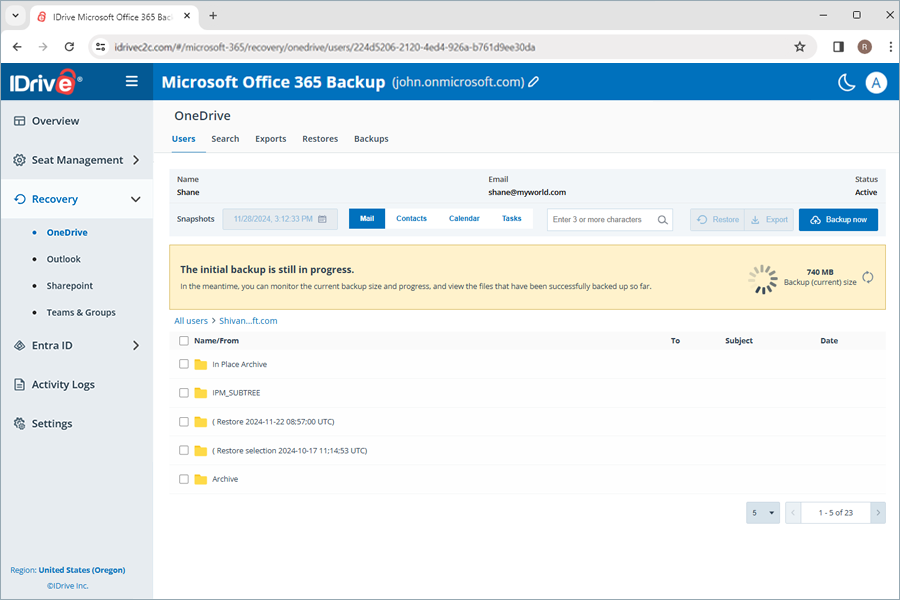This screenshot has height=600, width=900.
Task: Open the rows-per-page dropdown
Action: coord(763,513)
